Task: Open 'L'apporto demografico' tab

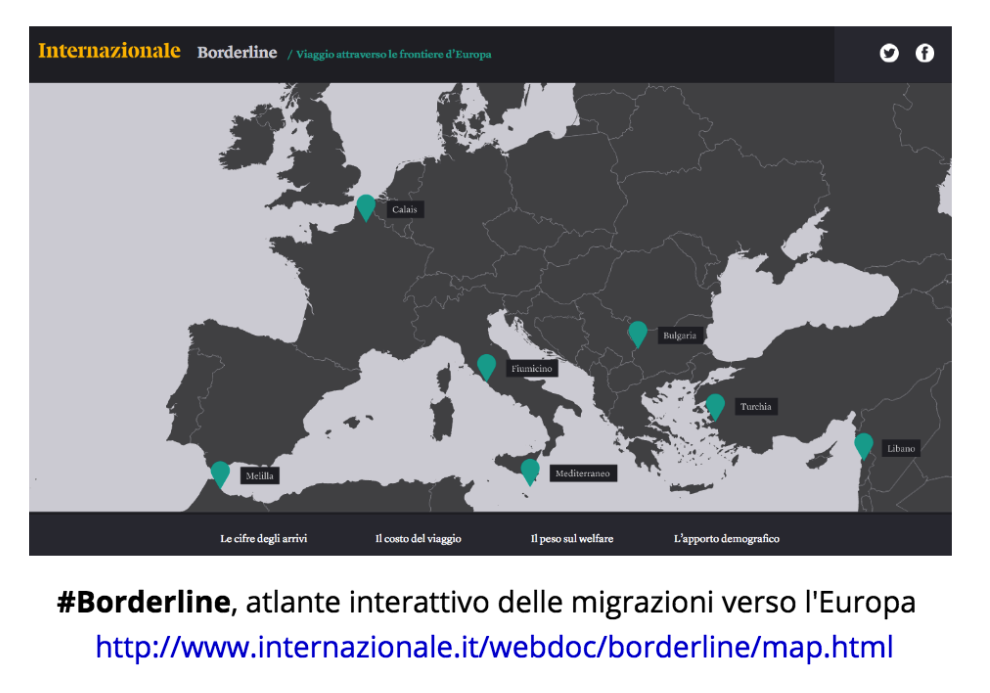Action: pos(726,538)
